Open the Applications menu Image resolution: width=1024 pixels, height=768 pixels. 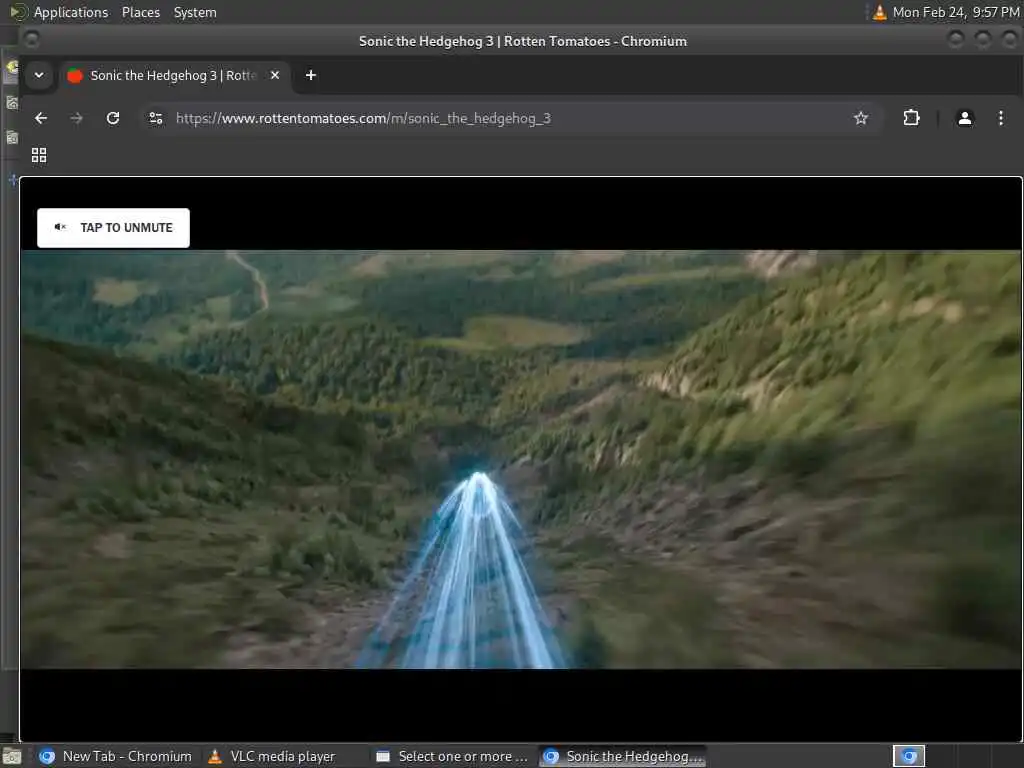(71, 12)
